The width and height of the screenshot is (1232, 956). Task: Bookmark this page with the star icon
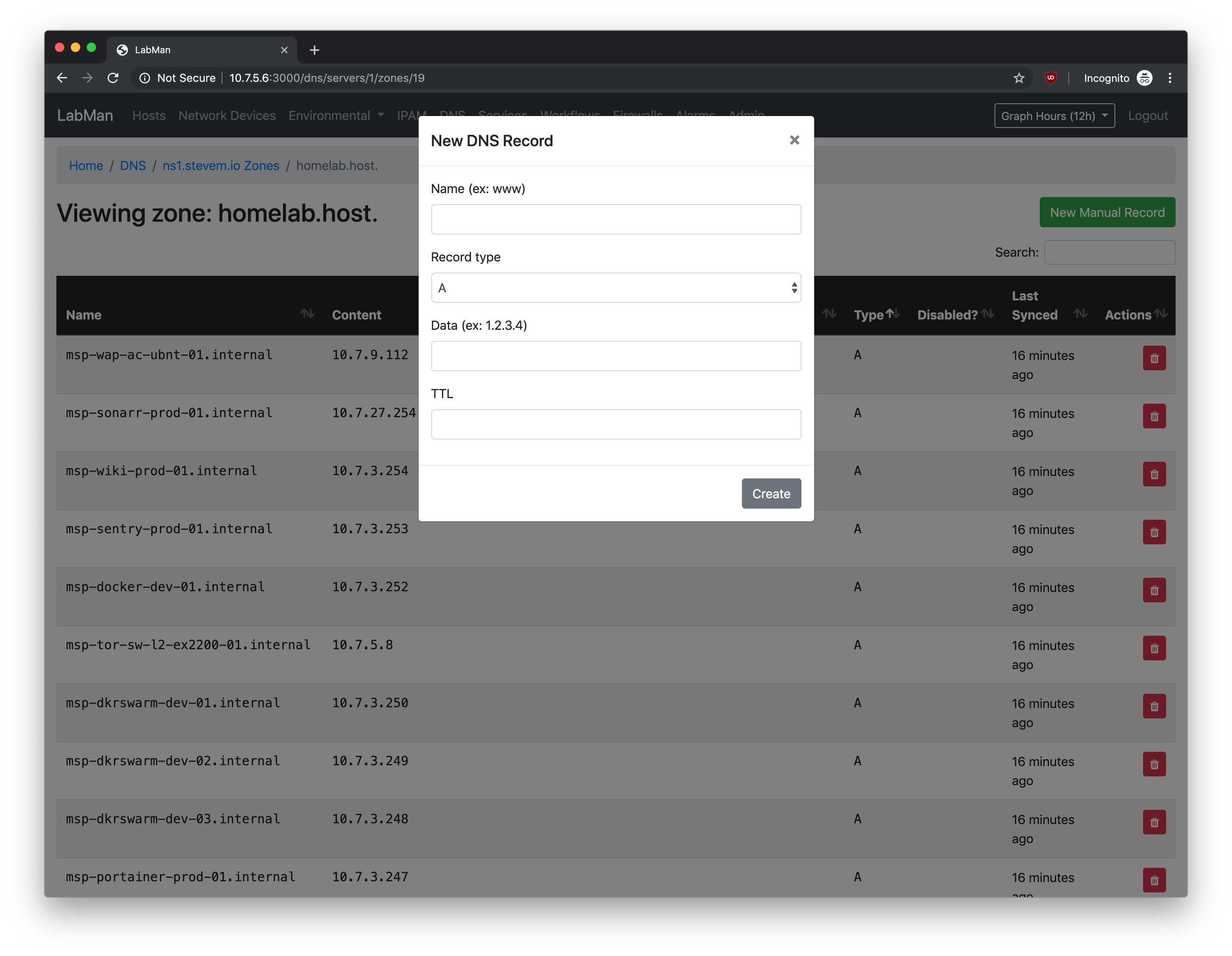[1018, 78]
